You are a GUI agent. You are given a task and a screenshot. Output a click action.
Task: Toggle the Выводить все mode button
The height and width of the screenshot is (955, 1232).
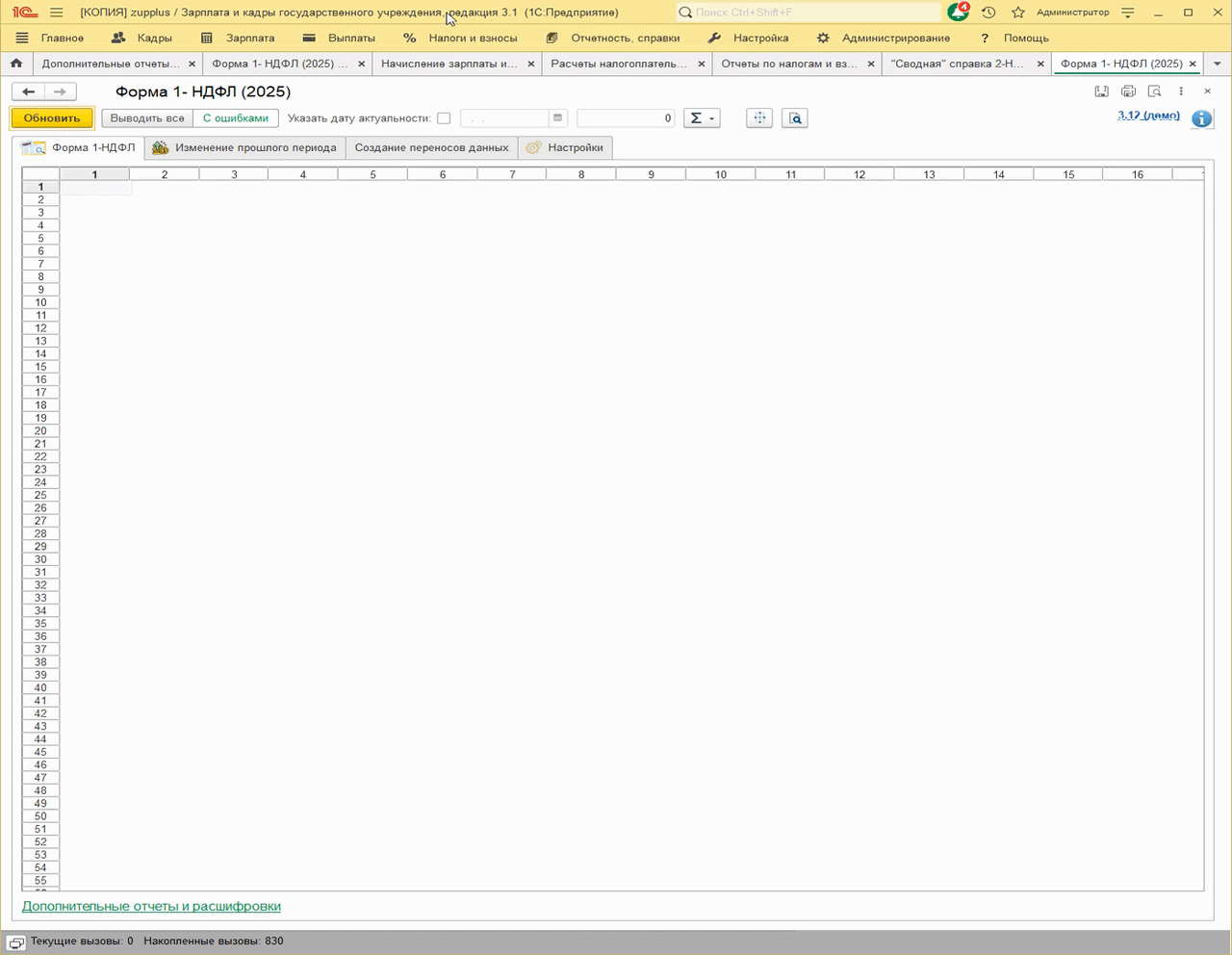pyautogui.click(x=147, y=118)
